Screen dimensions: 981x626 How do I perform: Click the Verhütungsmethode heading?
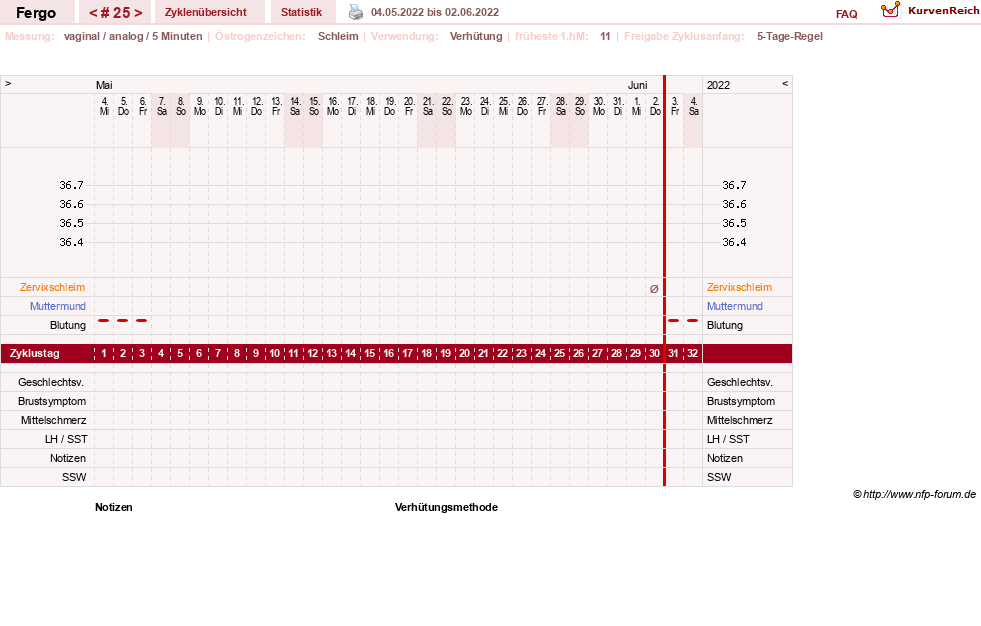tap(446, 507)
